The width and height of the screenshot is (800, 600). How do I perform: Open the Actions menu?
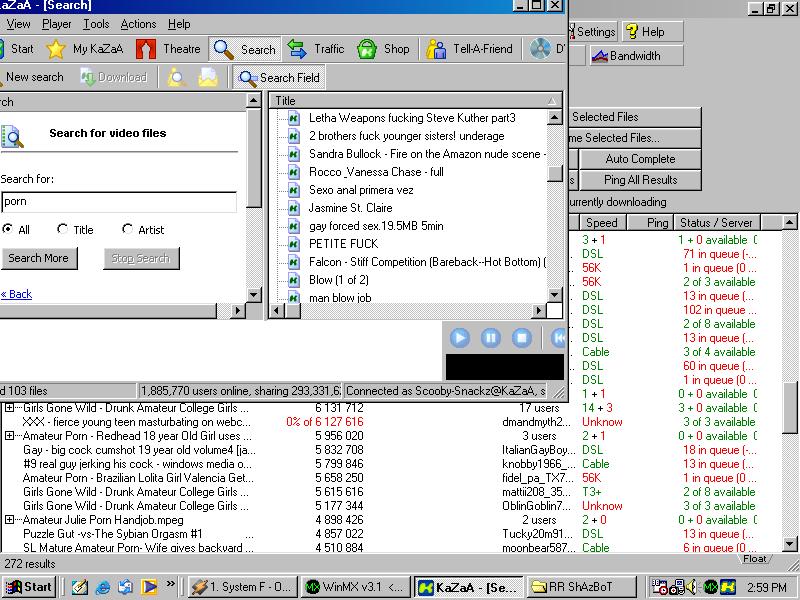point(138,24)
